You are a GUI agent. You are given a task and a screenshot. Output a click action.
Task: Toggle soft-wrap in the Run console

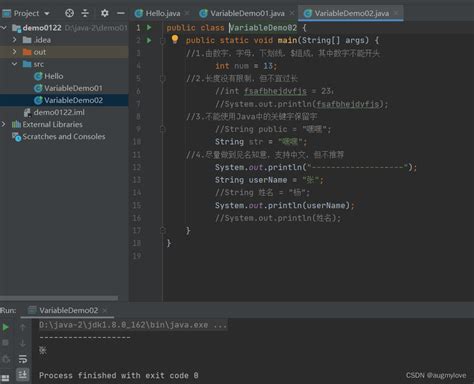coord(23,359)
